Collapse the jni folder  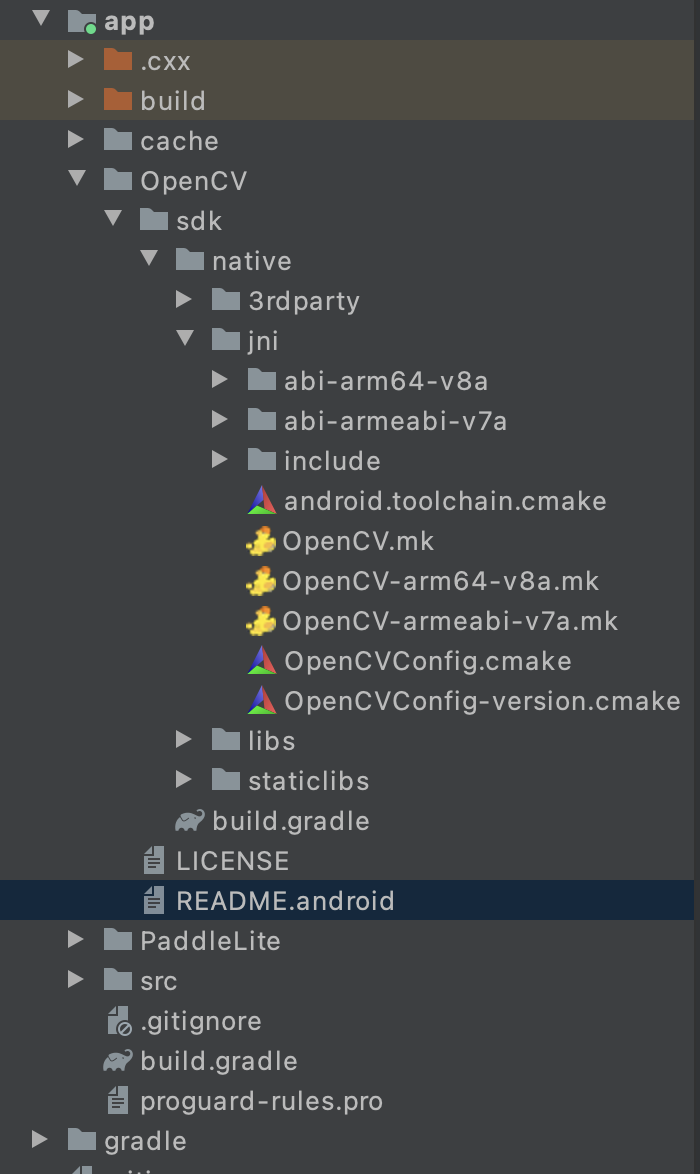pos(183,339)
